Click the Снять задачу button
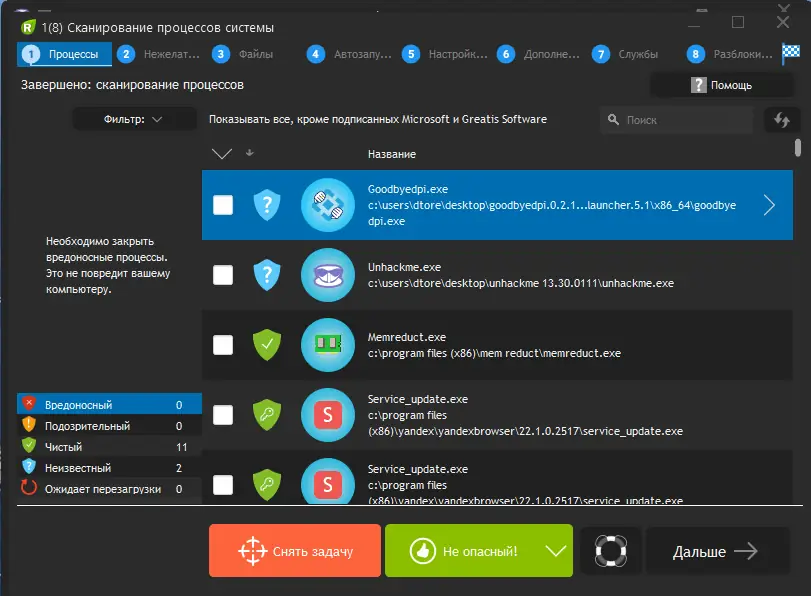This screenshot has width=811, height=596. pyautogui.click(x=295, y=550)
